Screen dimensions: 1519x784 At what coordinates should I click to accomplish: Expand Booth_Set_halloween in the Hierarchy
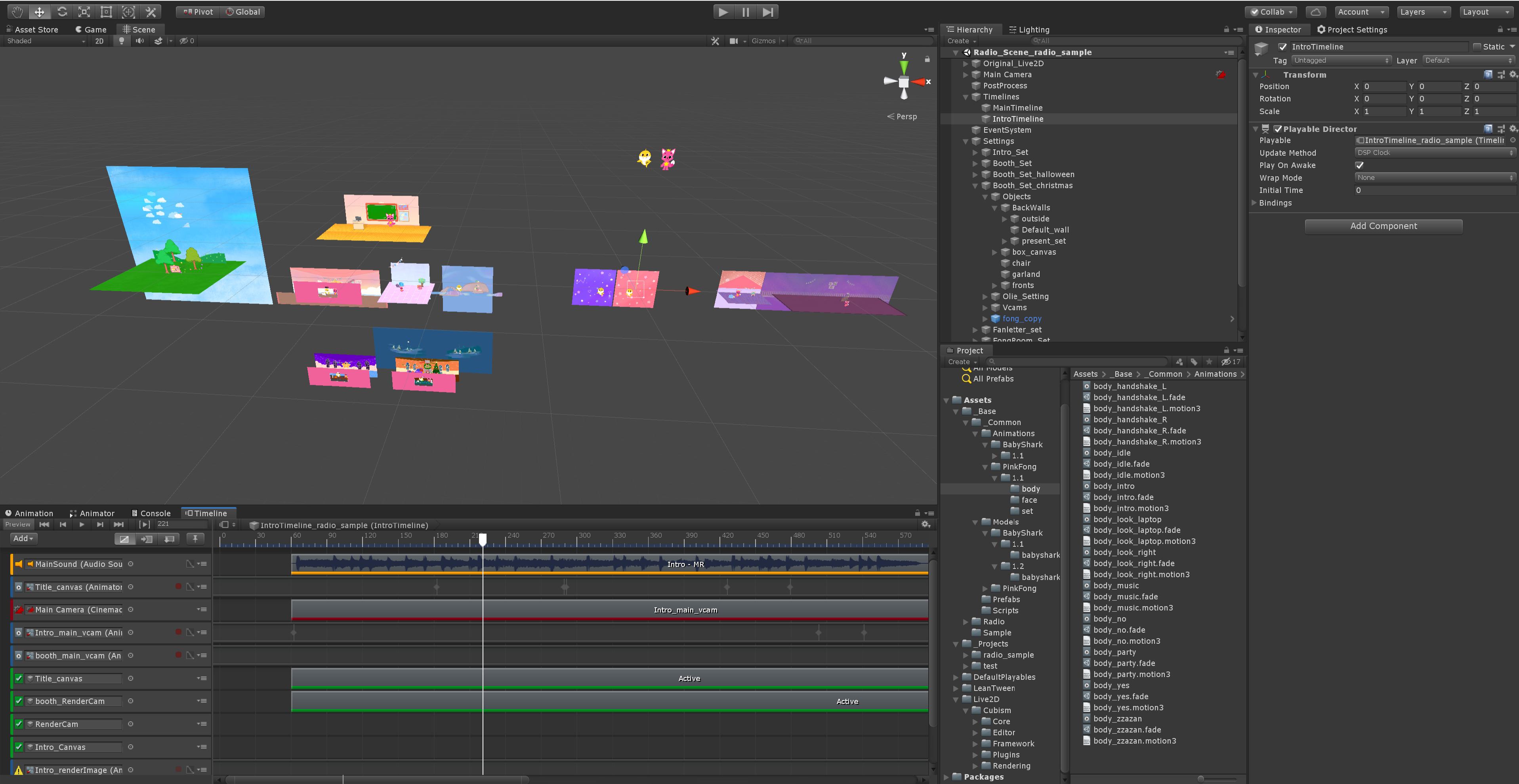pos(975,174)
